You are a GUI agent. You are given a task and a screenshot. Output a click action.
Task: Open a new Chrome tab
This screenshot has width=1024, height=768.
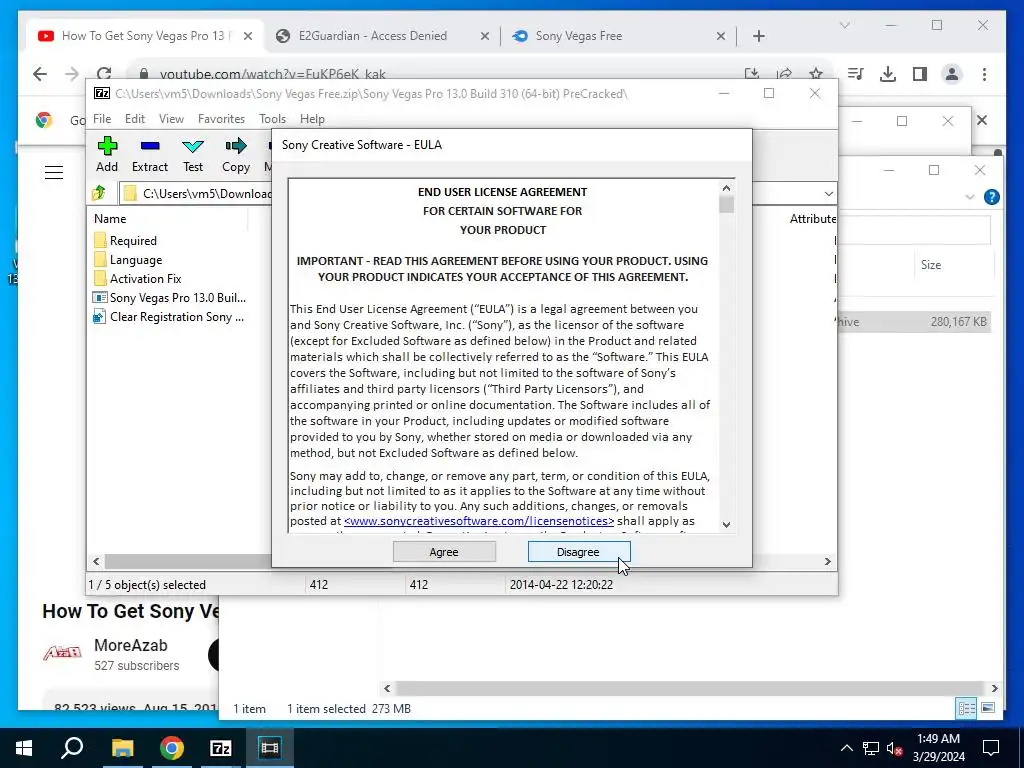point(759,36)
